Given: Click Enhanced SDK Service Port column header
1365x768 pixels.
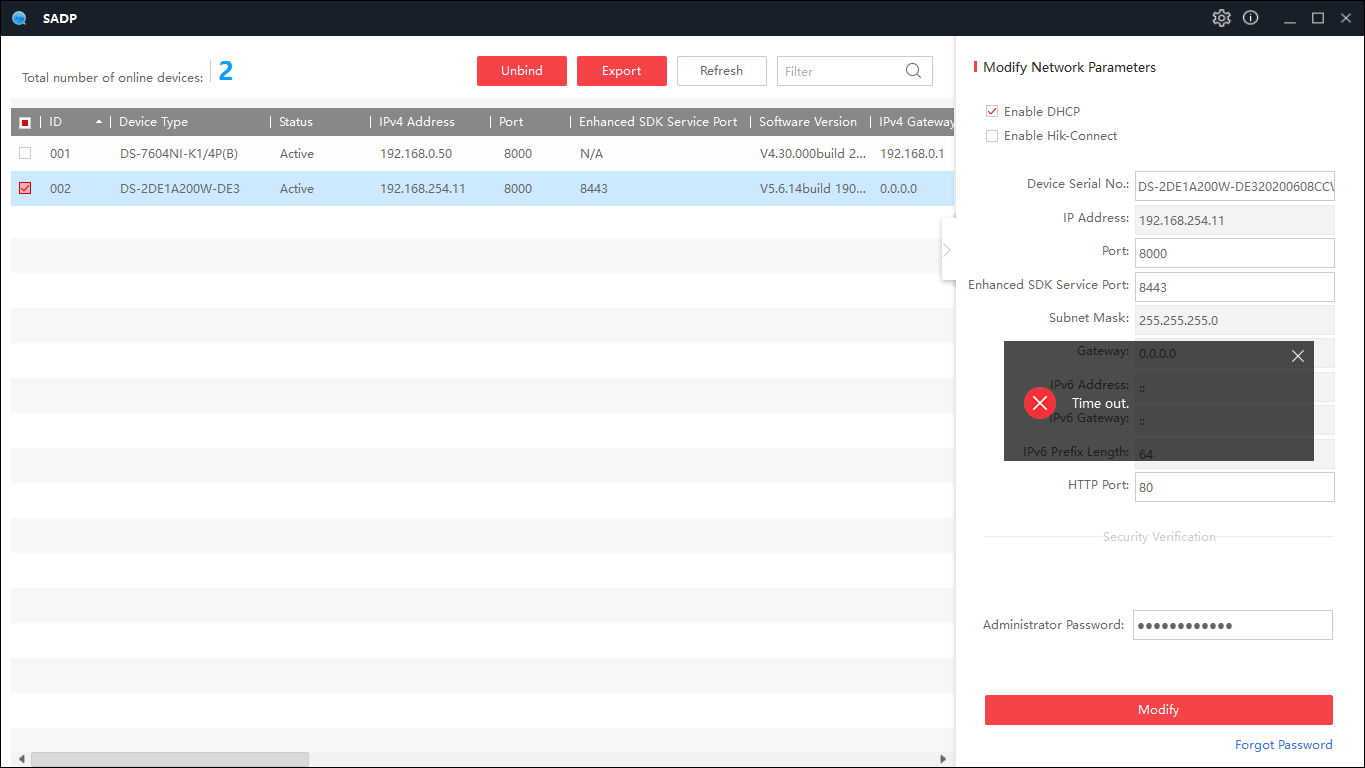Looking at the screenshot, I should click(660, 122).
